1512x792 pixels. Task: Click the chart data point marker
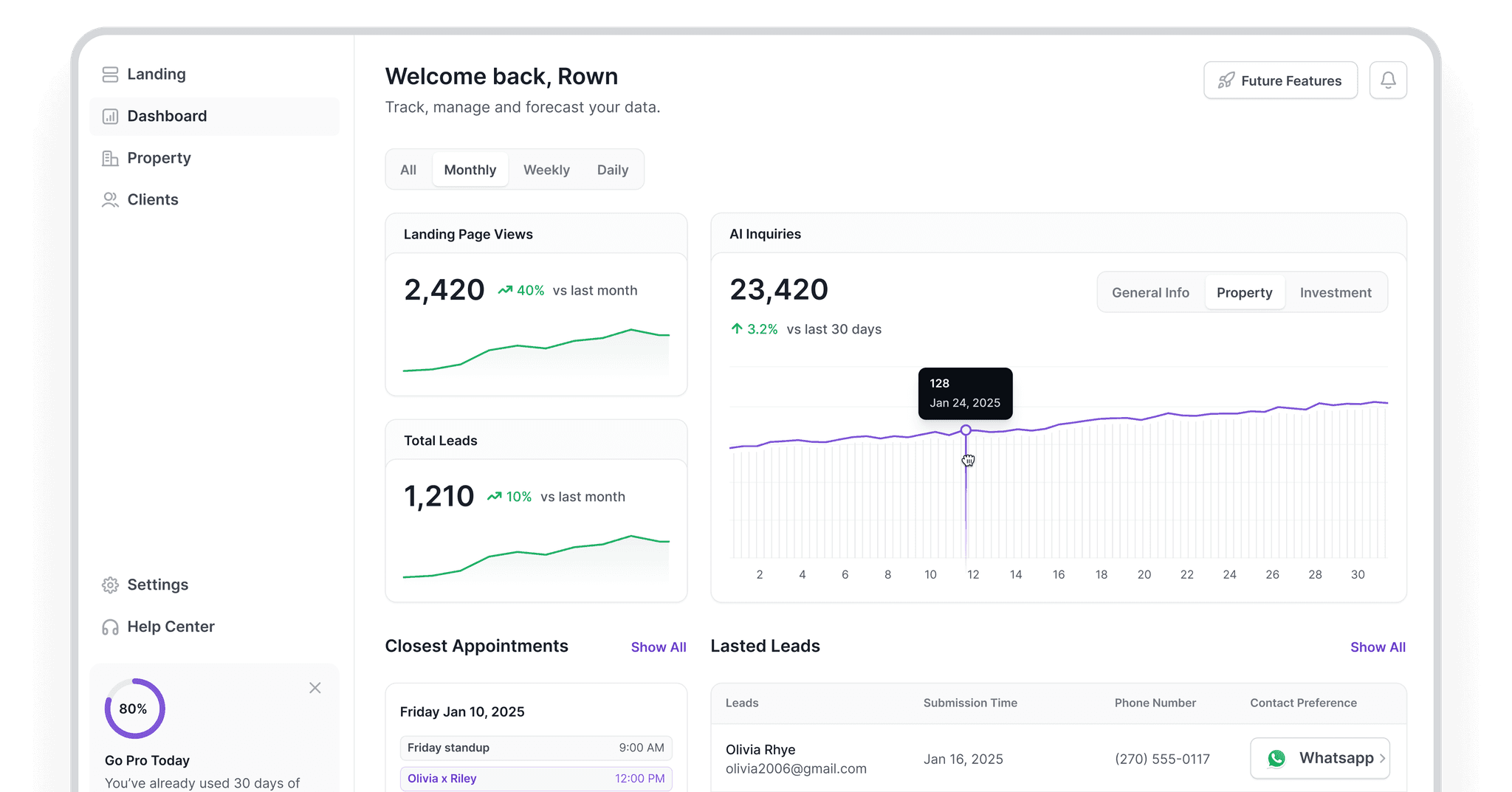tap(966, 430)
